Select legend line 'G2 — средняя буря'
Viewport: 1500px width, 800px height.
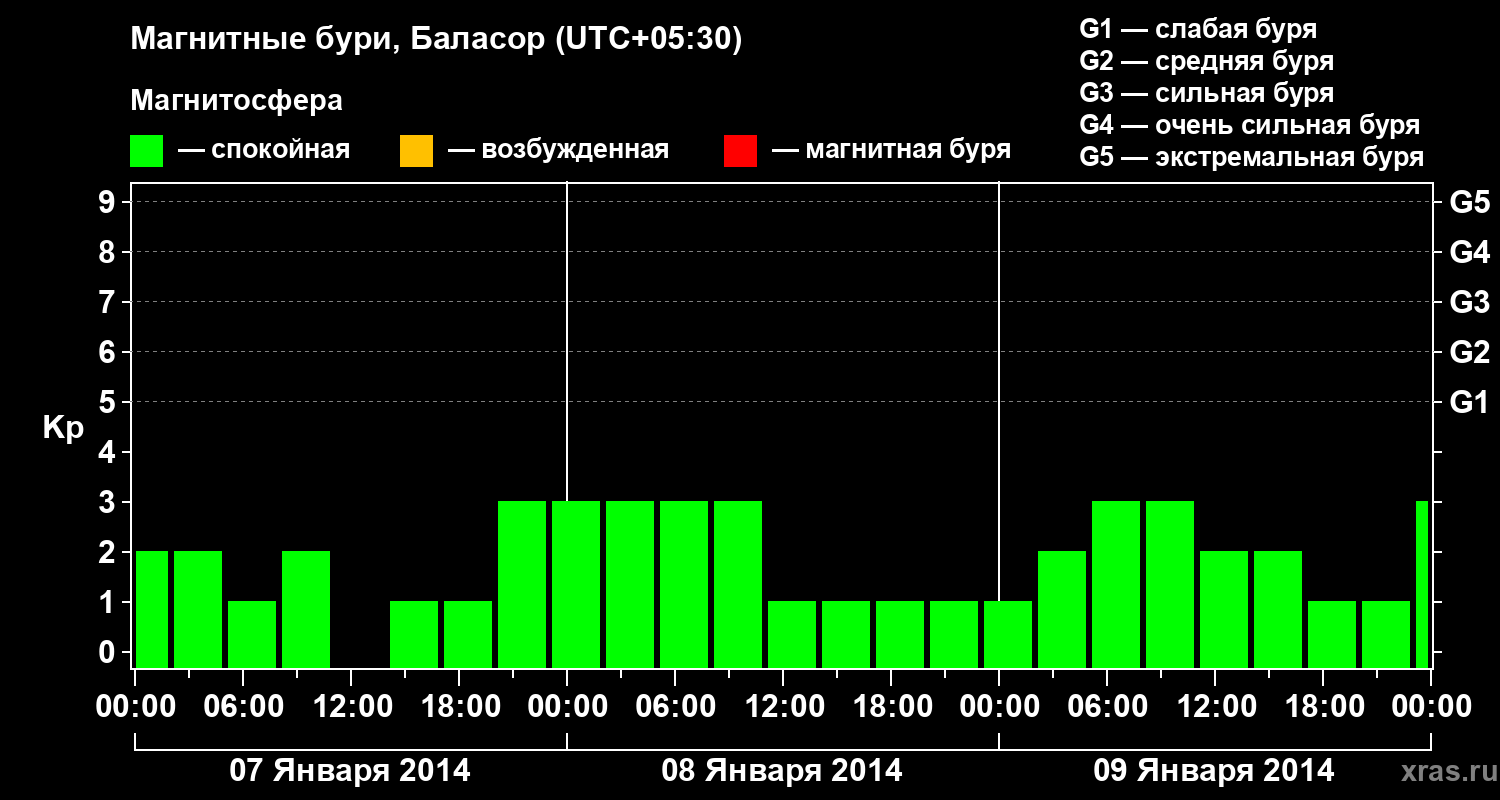tap(1207, 61)
